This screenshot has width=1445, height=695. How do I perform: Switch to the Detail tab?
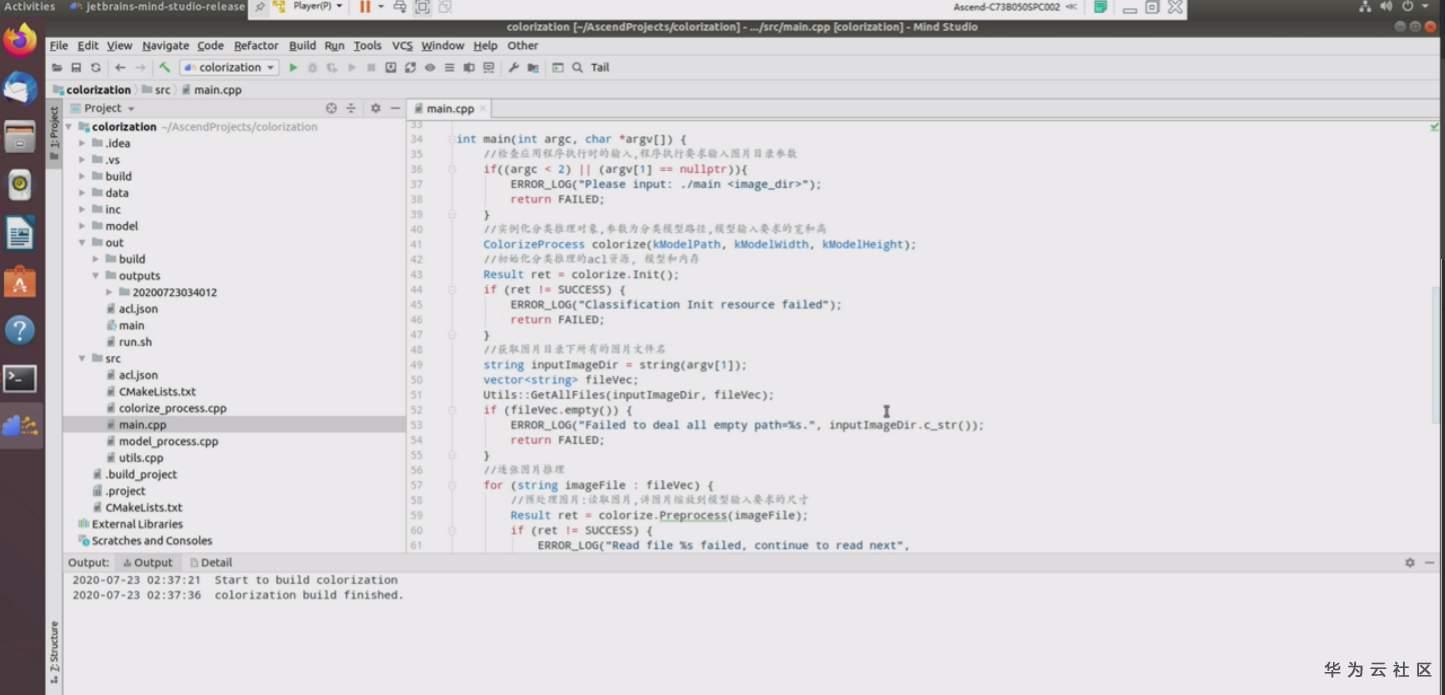211,563
